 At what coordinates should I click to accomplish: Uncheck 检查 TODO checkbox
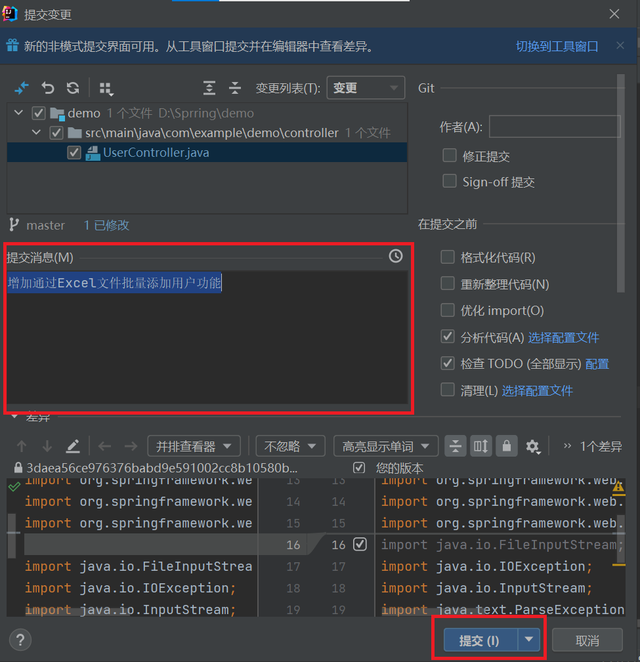tap(447, 363)
